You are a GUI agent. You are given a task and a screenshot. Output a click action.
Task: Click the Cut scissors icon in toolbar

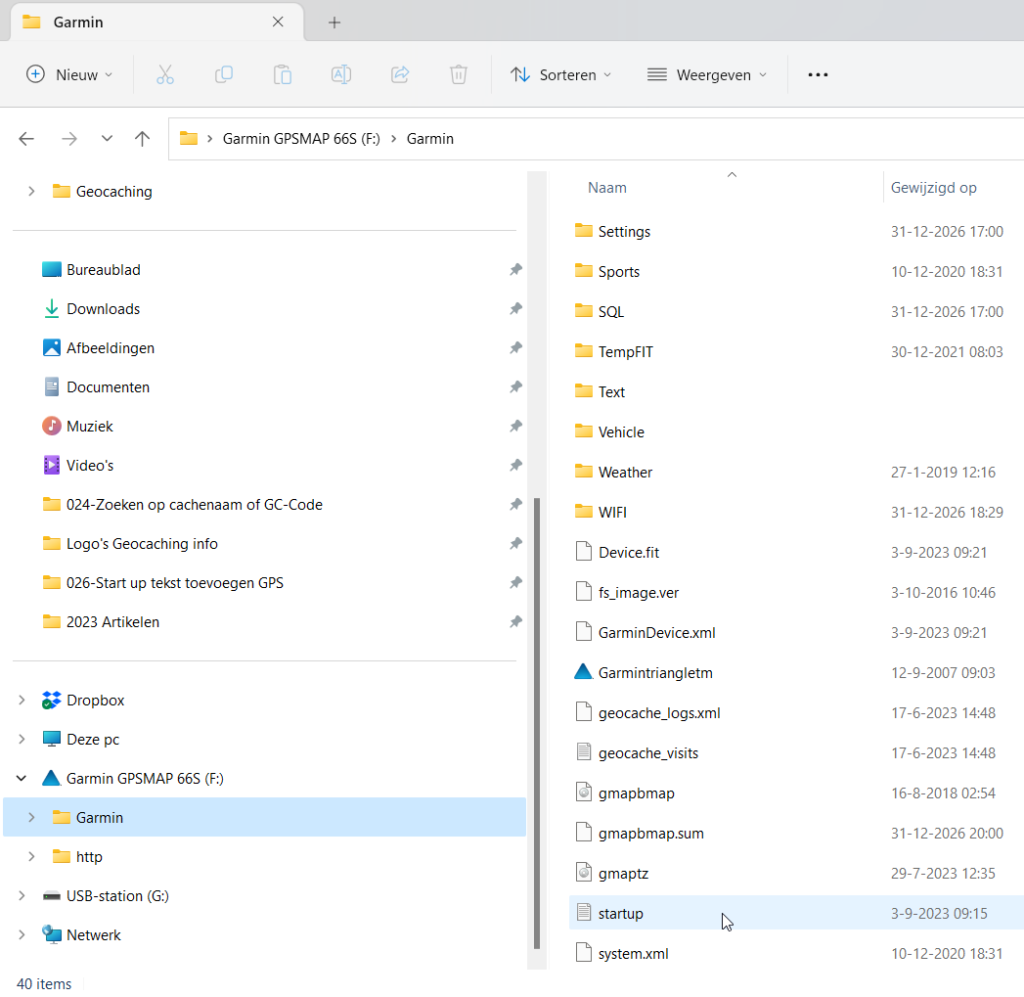point(165,75)
